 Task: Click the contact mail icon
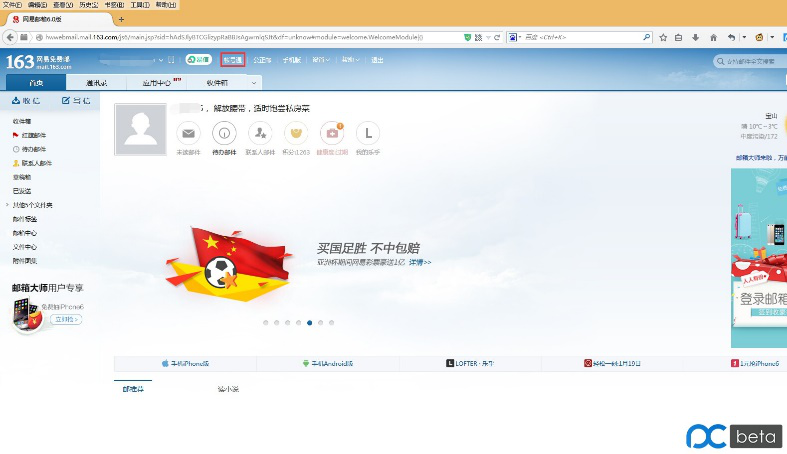pyautogui.click(x=260, y=133)
